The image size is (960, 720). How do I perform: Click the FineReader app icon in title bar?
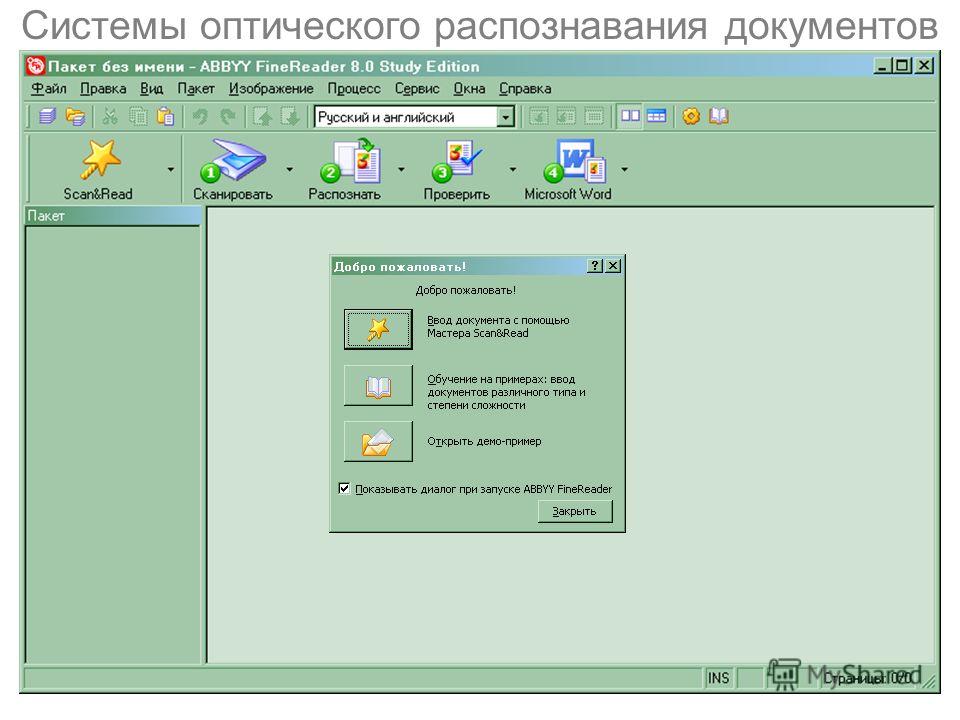(x=36, y=66)
